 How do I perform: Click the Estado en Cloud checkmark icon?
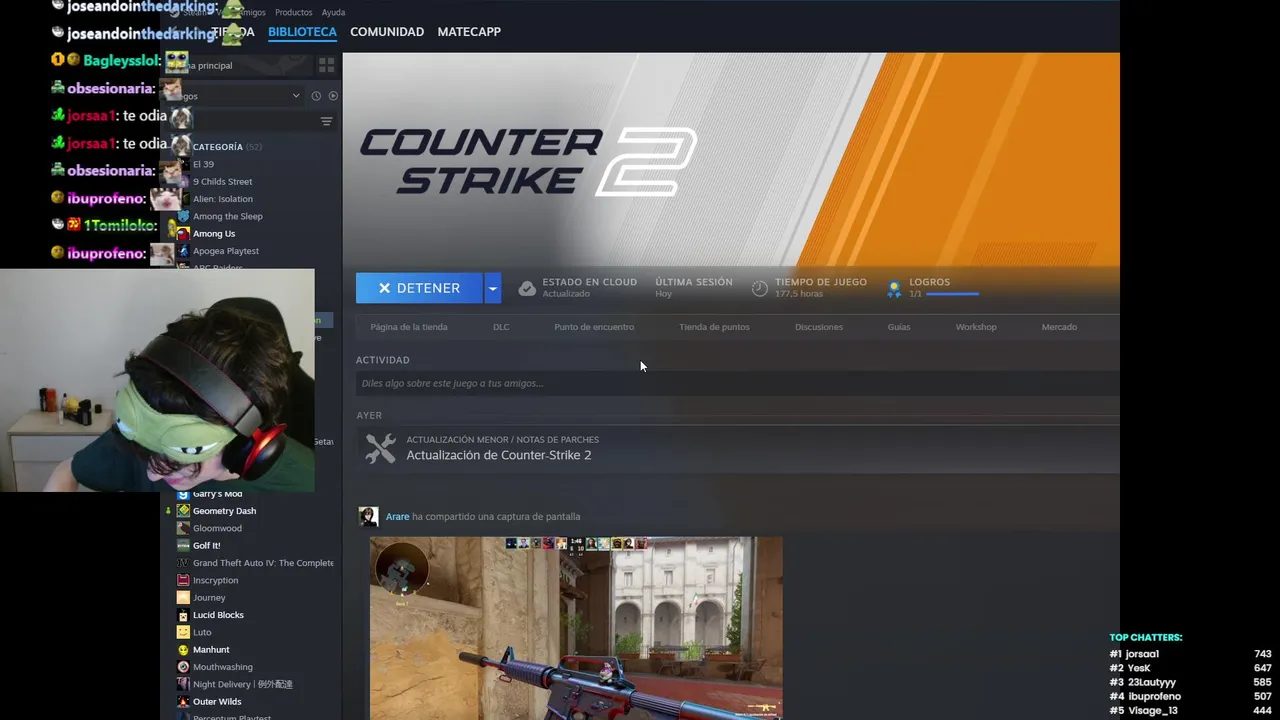click(x=527, y=288)
